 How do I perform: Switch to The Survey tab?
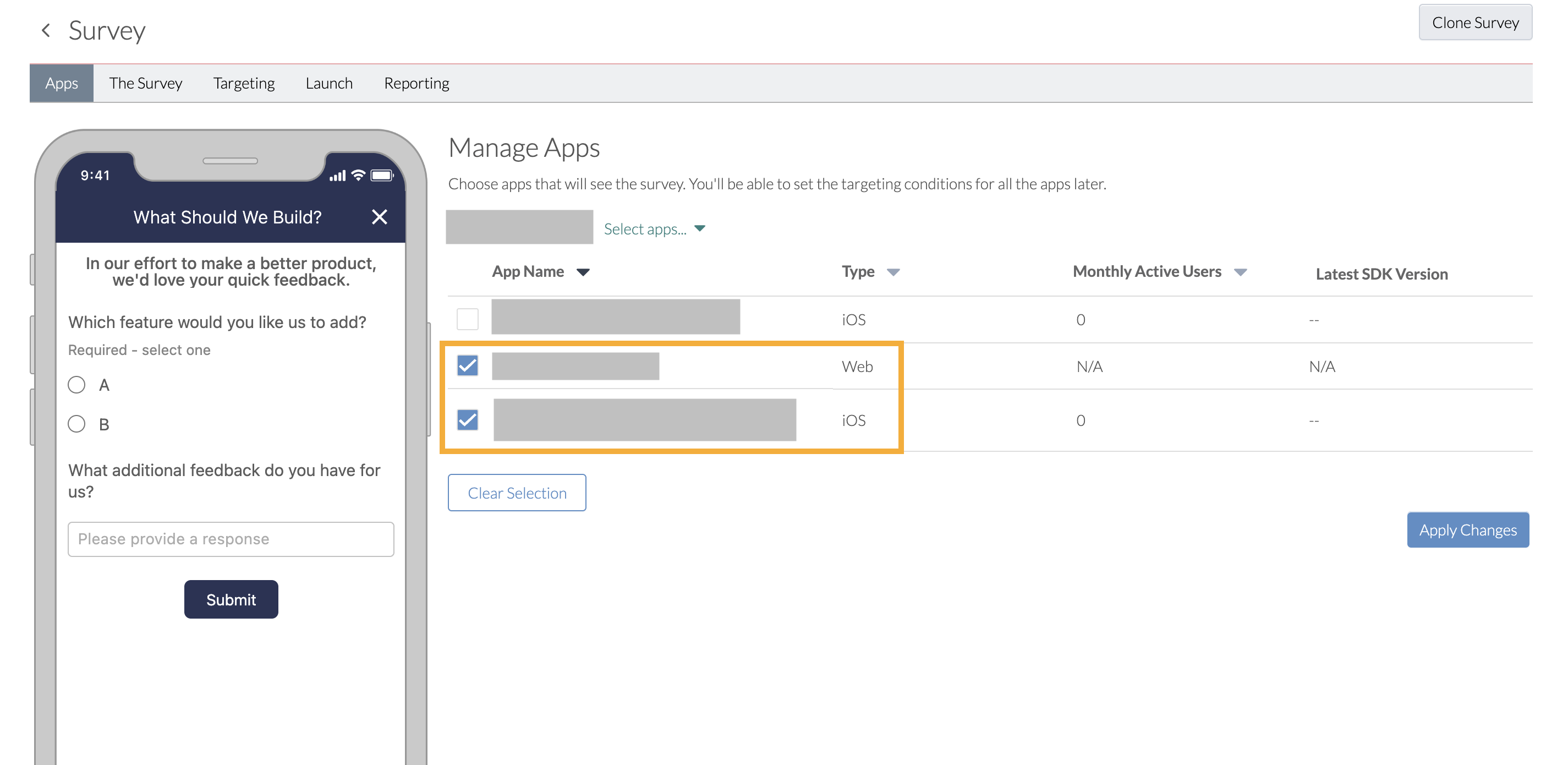[x=145, y=84]
